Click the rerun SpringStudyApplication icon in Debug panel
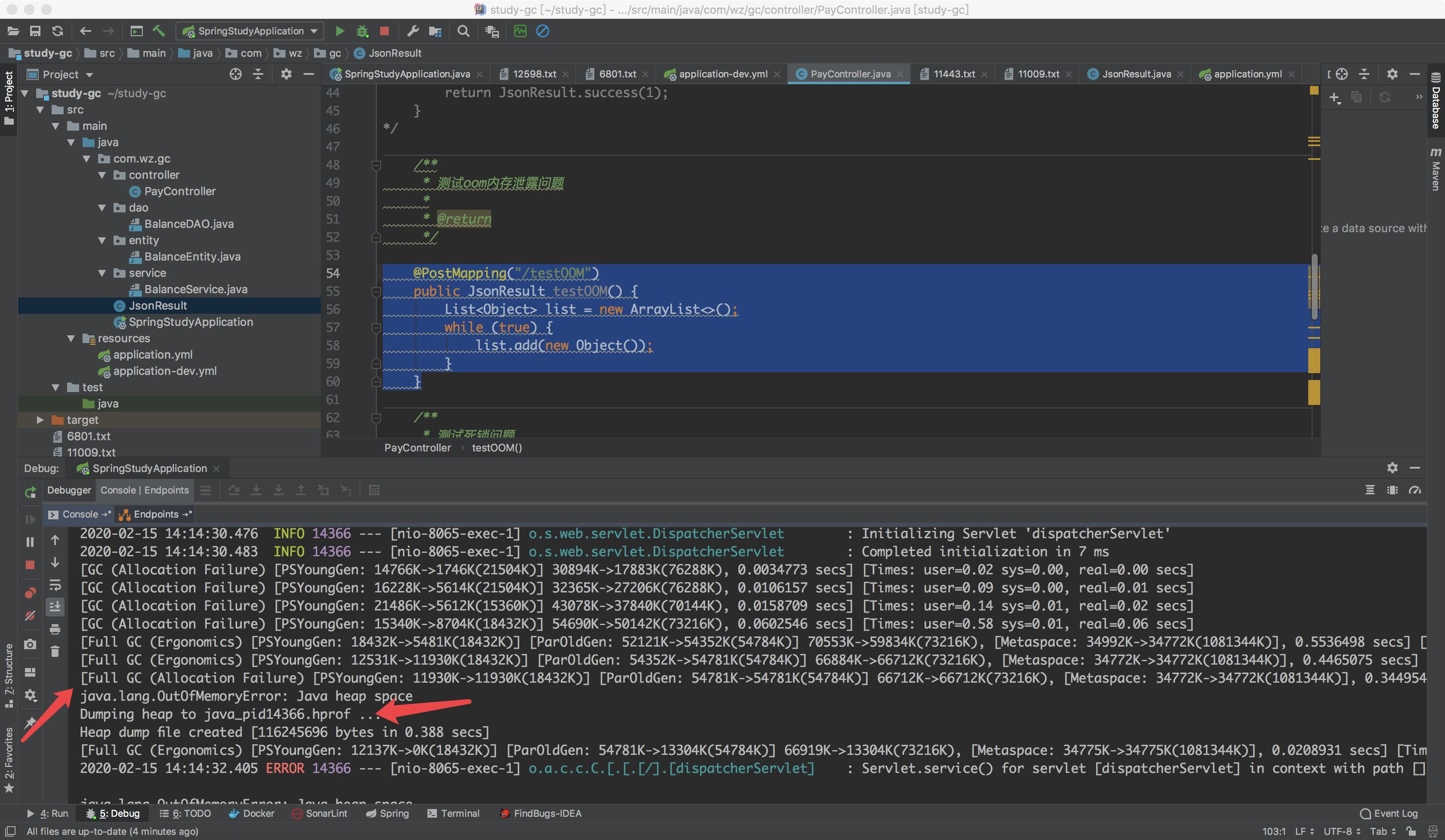The height and width of the screenshot is (840, 1445). coord(31,492)
